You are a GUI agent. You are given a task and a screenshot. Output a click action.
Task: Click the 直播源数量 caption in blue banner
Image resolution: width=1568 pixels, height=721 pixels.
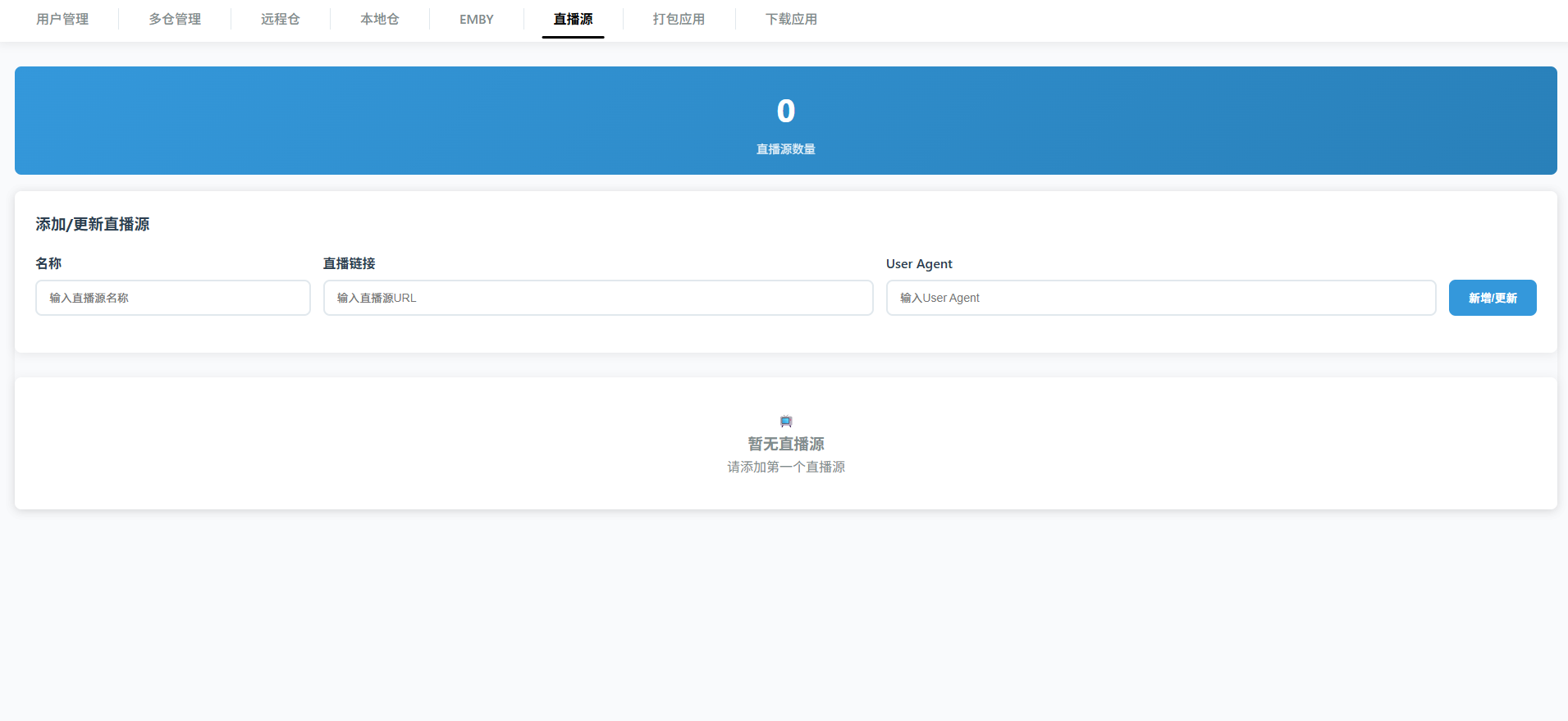786,149
